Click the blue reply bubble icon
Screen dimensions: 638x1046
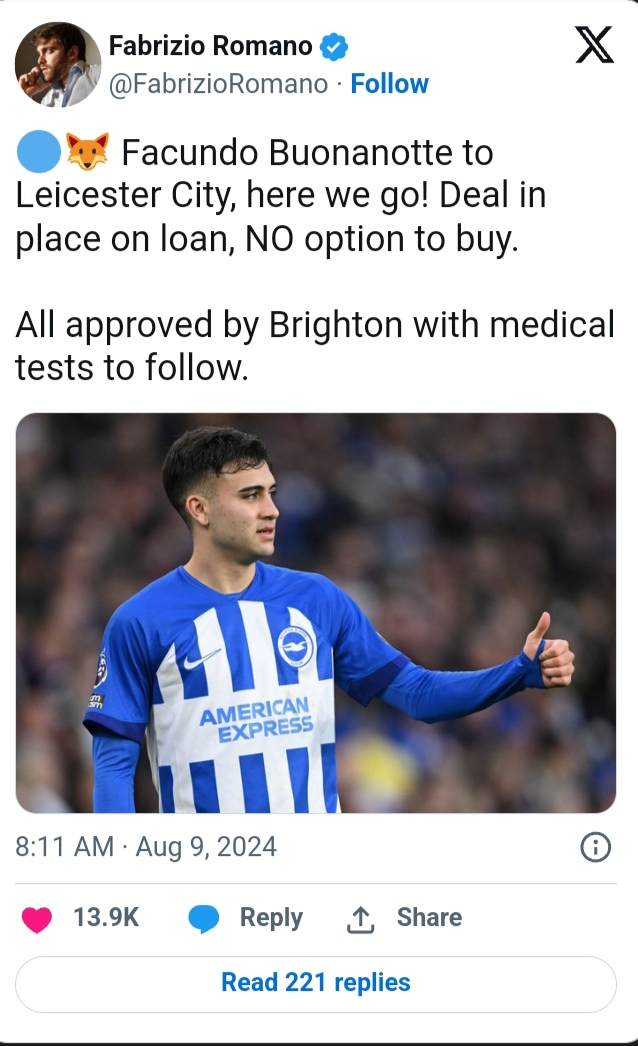coord(204,919)
